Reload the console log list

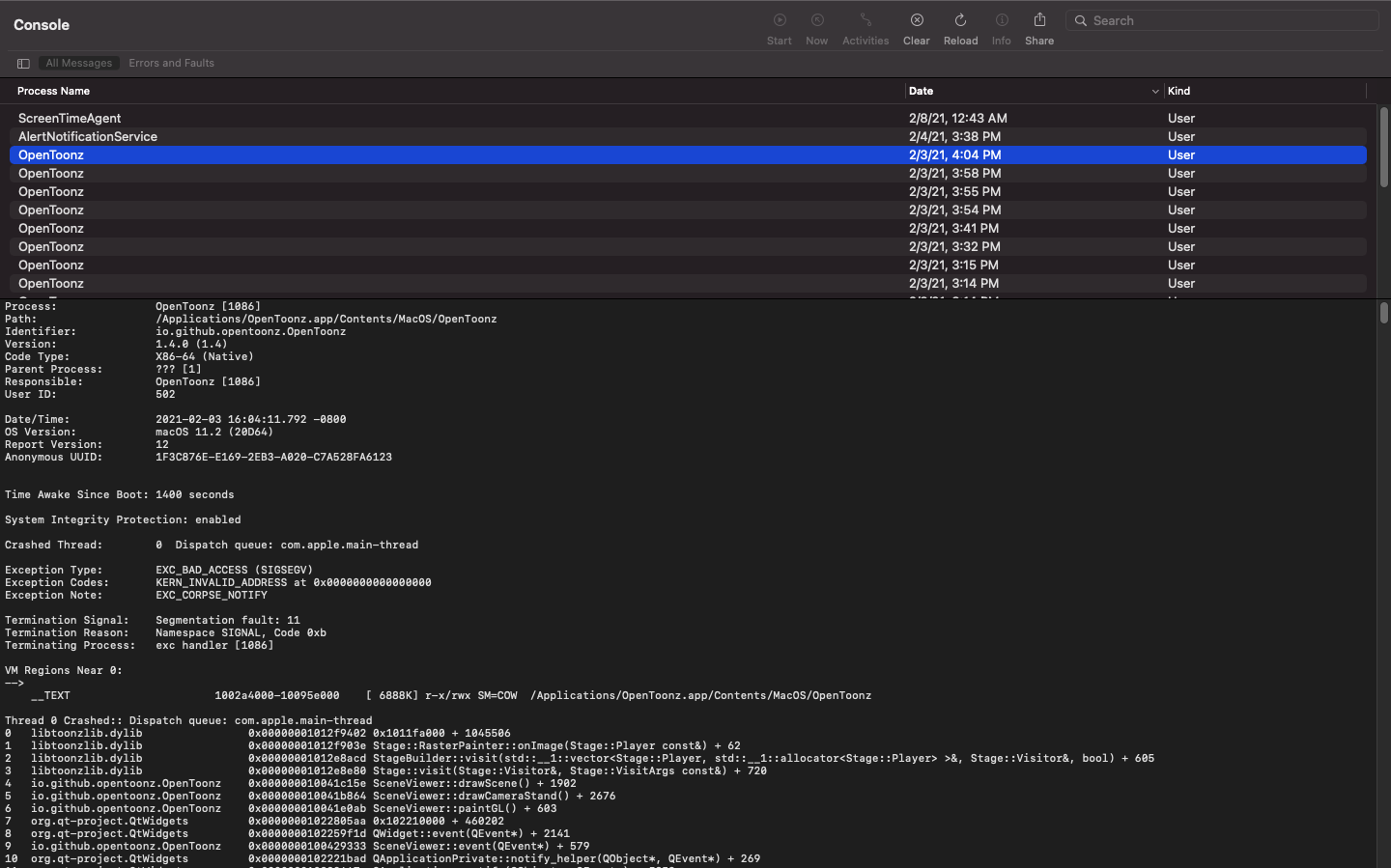(960, 20)
